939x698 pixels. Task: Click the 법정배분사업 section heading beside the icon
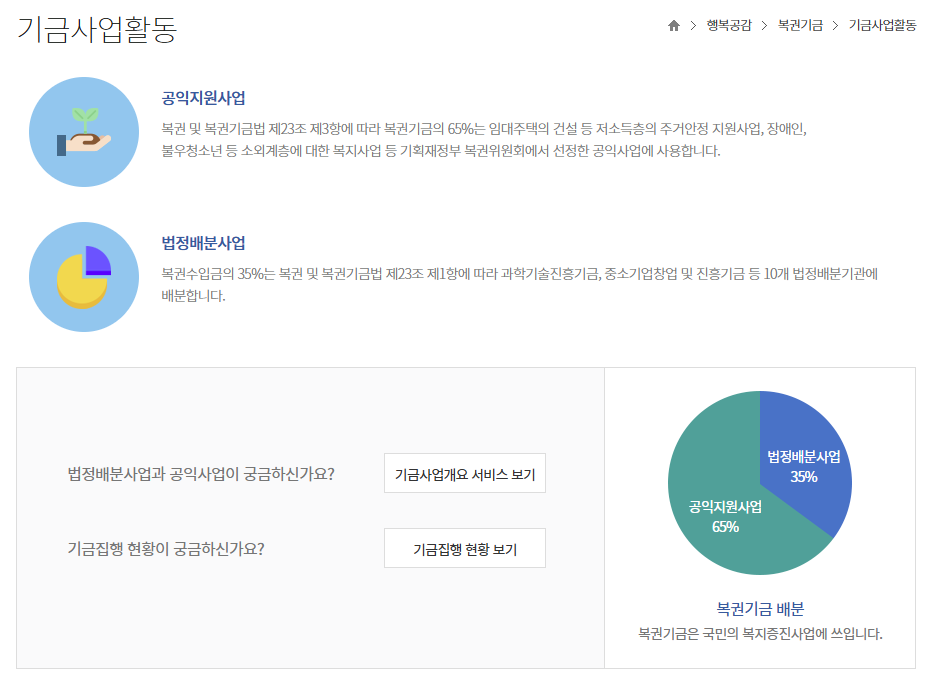pyautogui.click(x=203, y=243)
